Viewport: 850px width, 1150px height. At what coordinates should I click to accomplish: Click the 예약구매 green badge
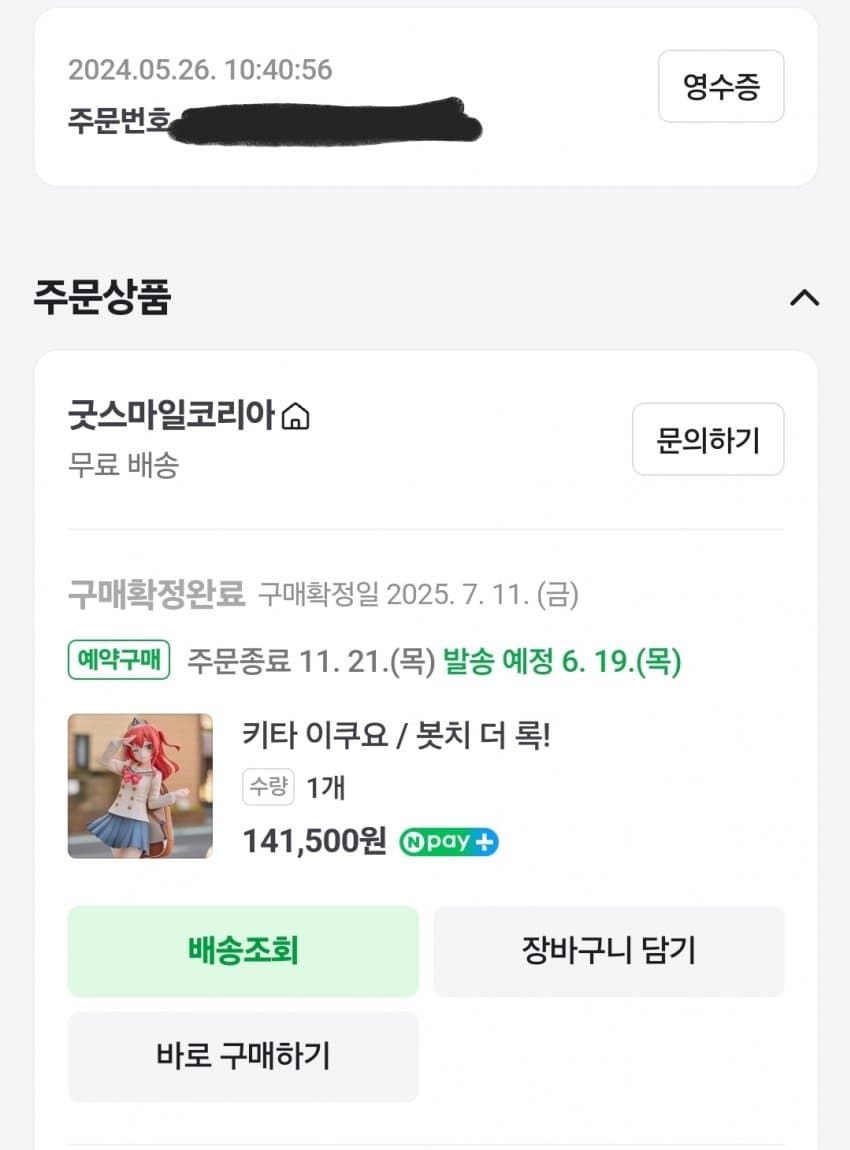[x=119, y=661]
